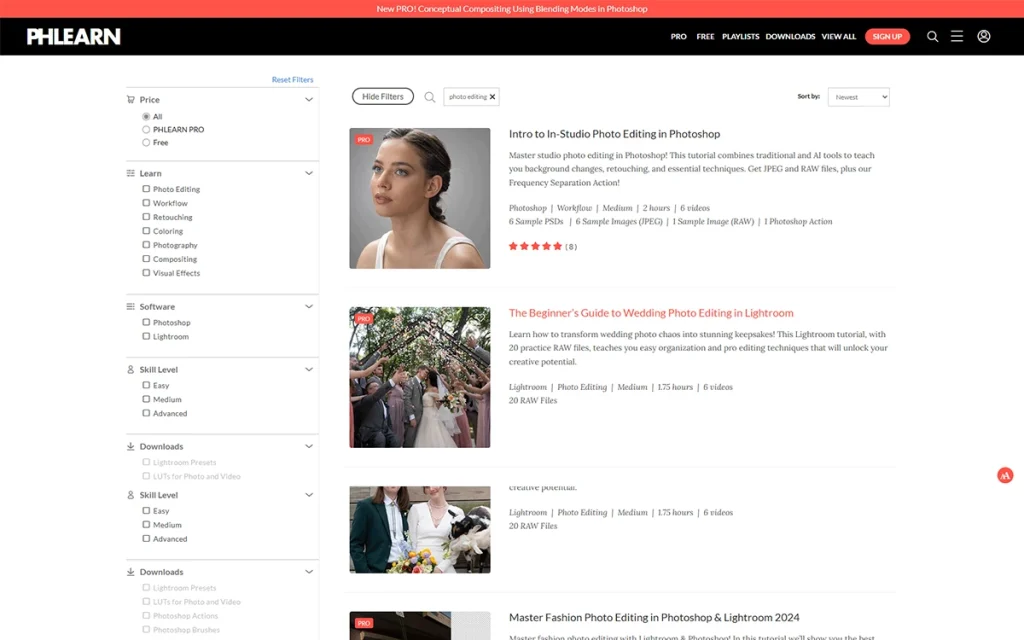Open the Sort by Newest dropdown
1024x640 pixels.
(x=858, y=97)
